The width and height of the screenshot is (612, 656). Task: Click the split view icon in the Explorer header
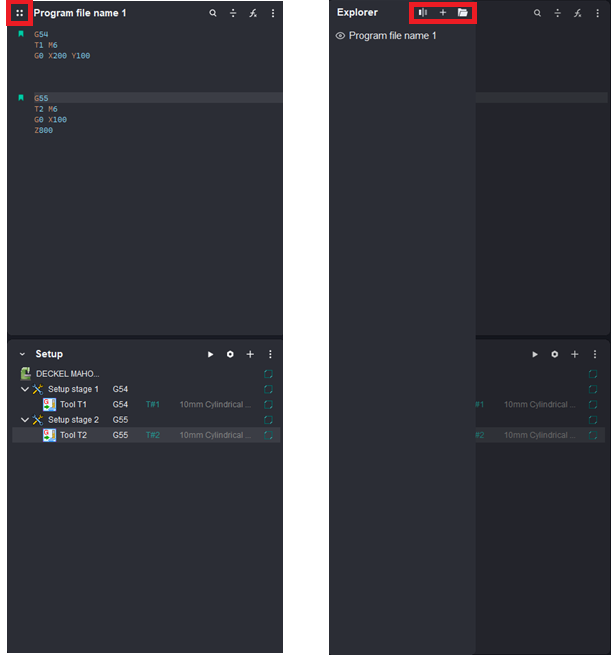(423, 13)
